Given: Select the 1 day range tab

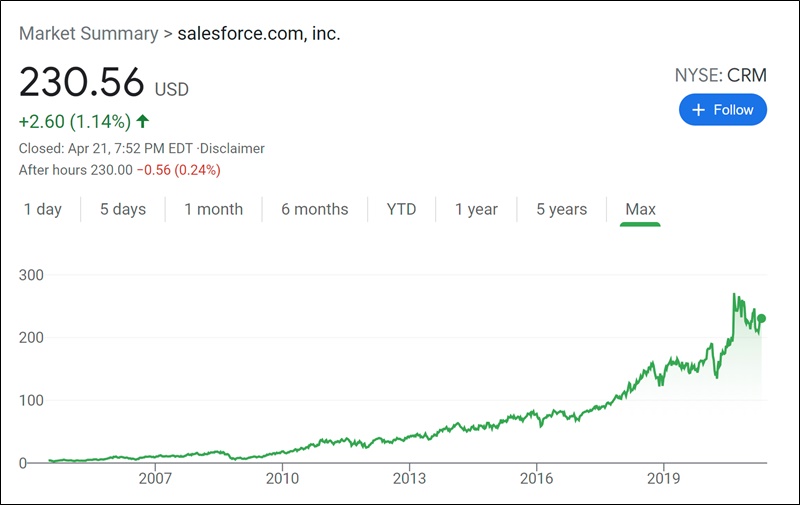Looking at the screenshot, I should click(x=42, y=209).
